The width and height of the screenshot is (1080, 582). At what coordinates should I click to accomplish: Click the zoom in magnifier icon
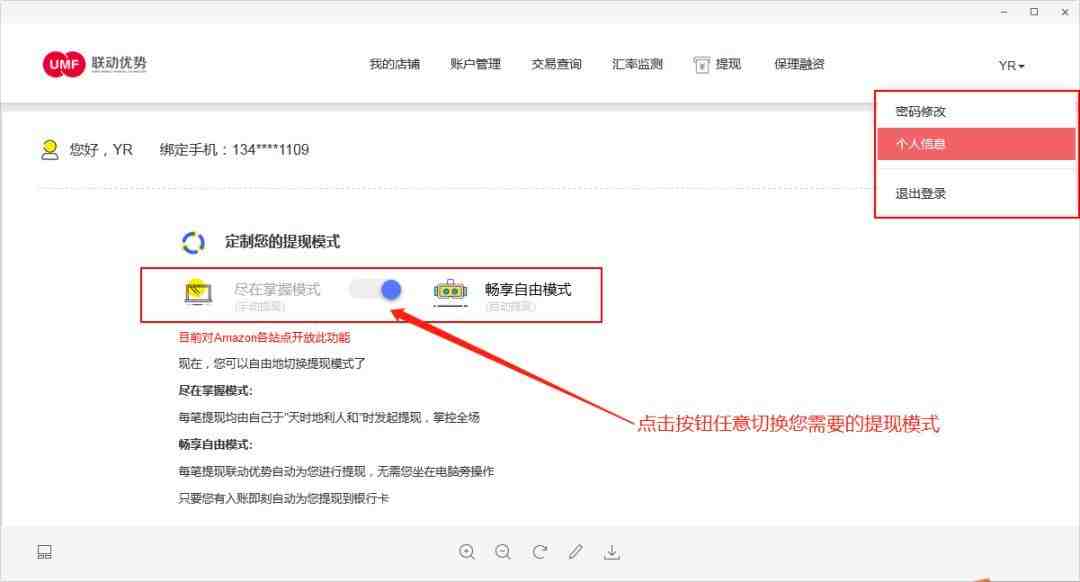(x=467, y=552)
